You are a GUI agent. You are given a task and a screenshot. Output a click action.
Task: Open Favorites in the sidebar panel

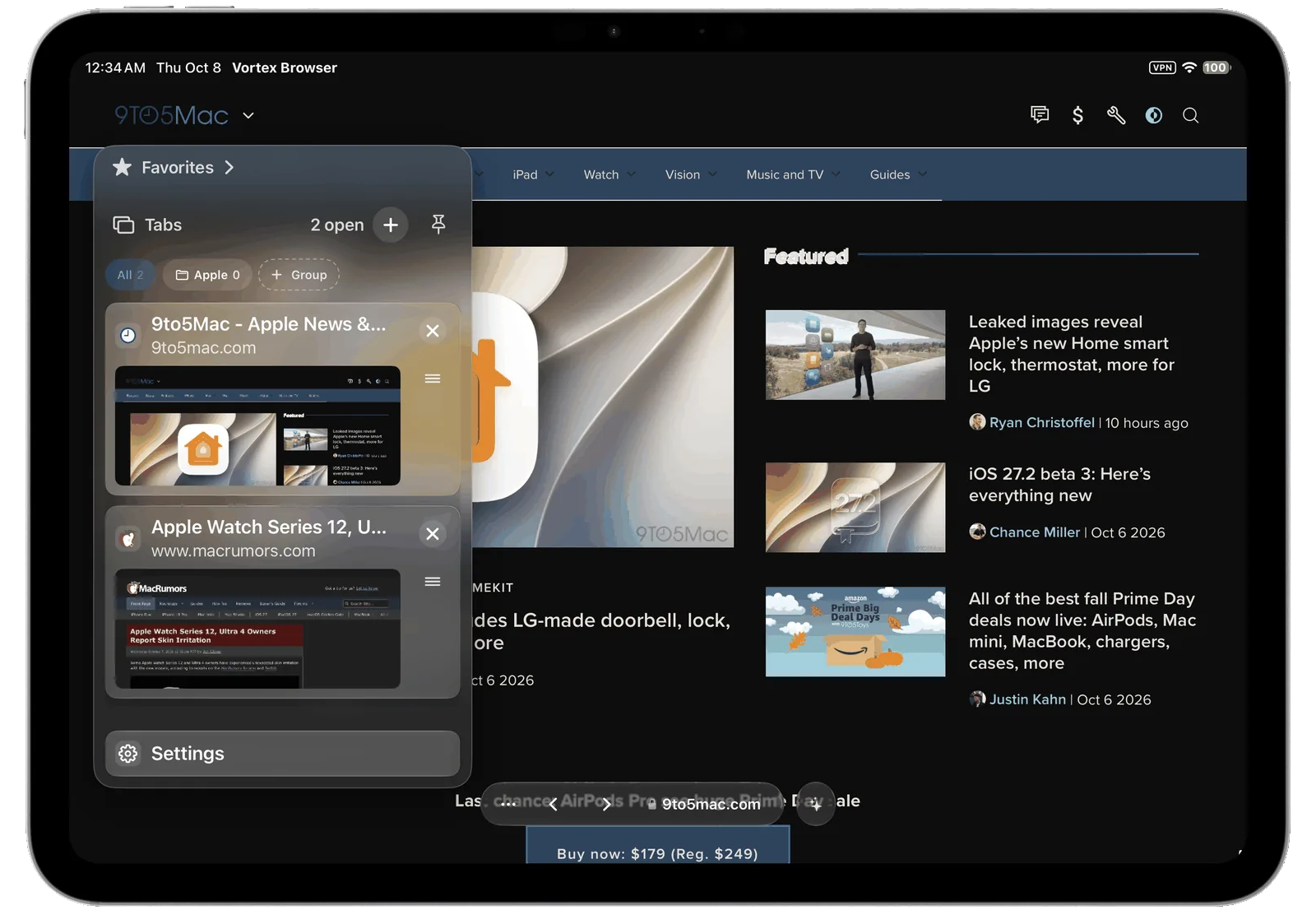click(x=174, y=167)
